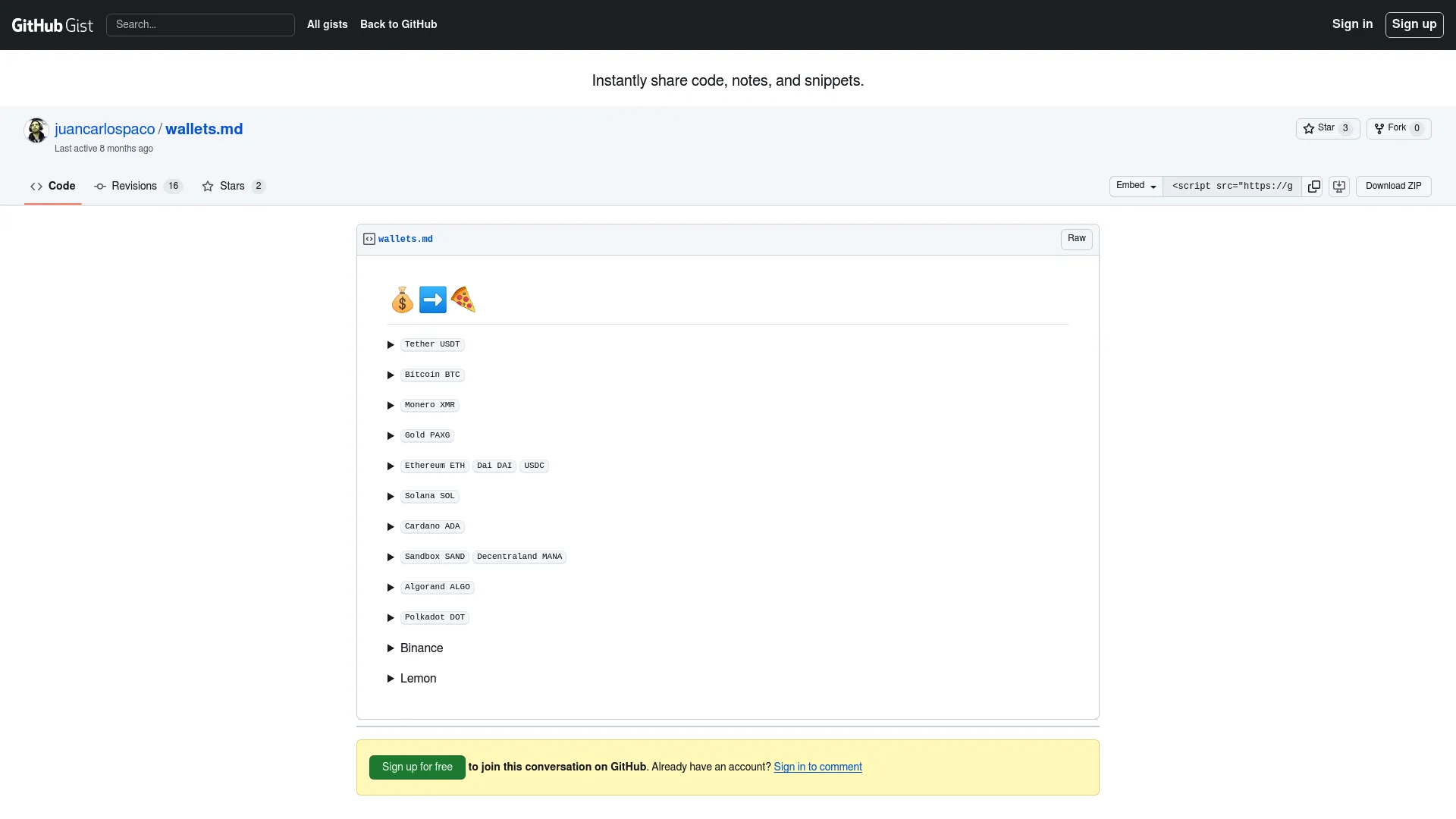Focus the gist Search field
This screenshot has width=1456, height=819.
coord(200,25)
